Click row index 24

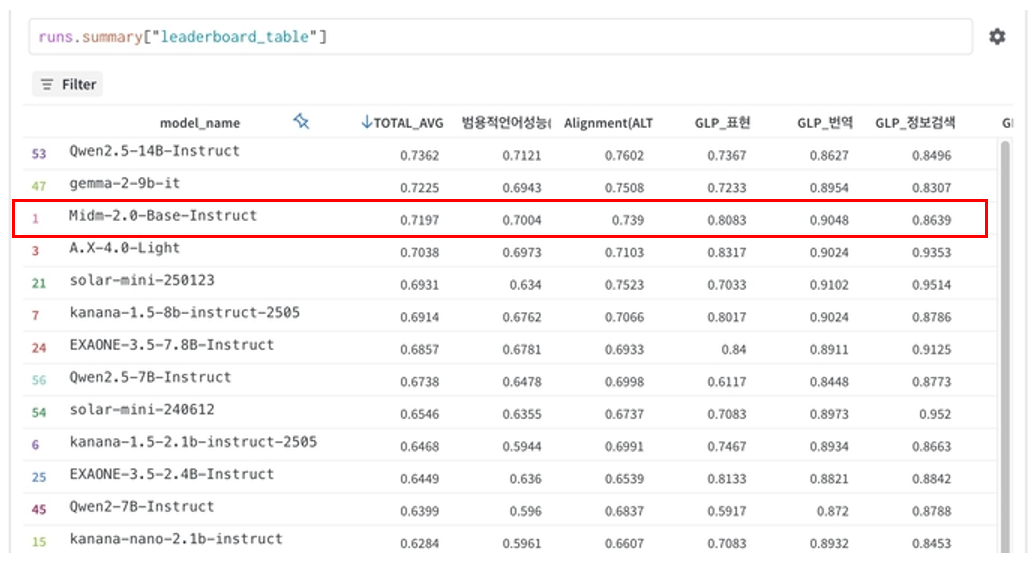39,347
